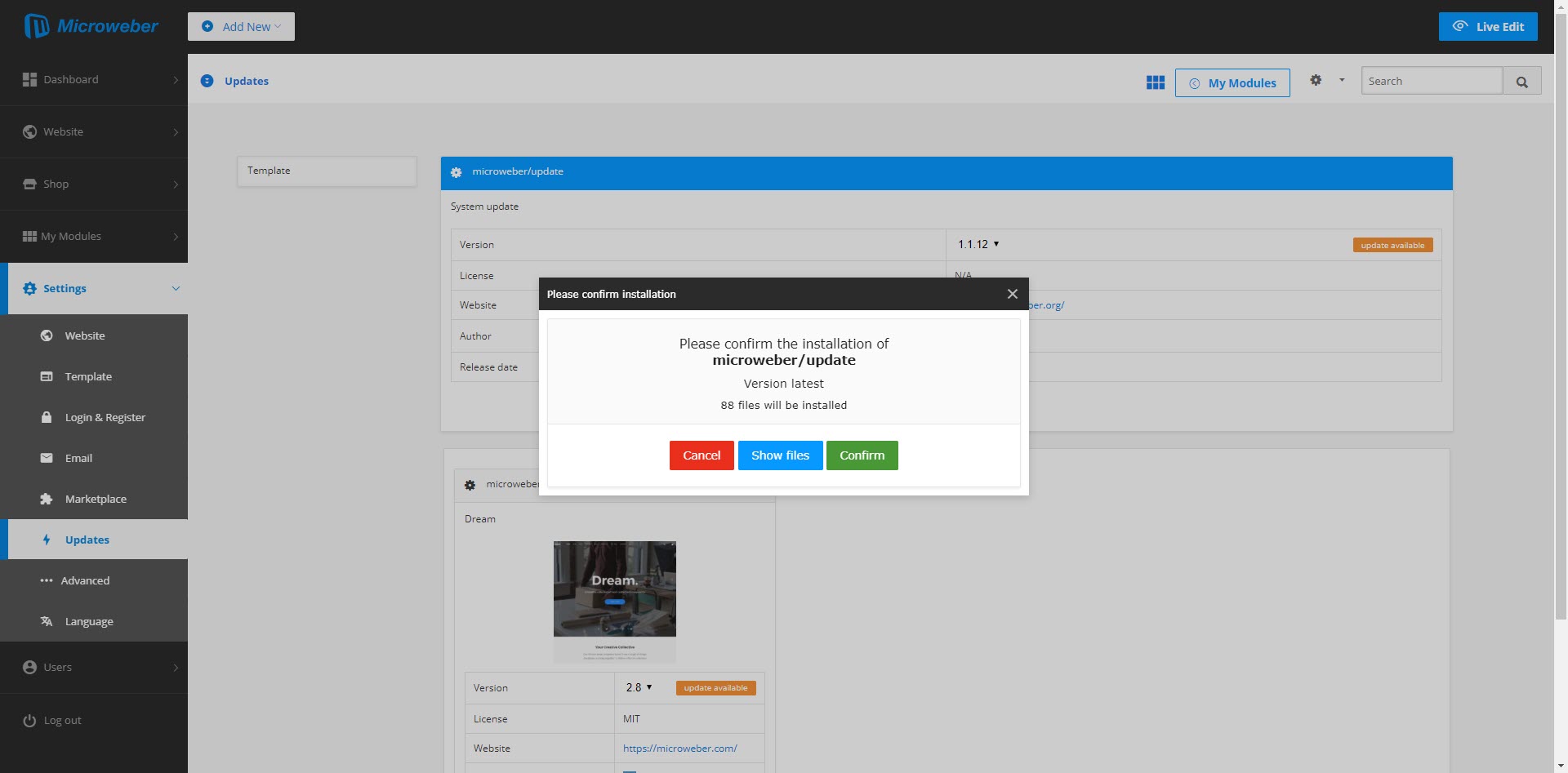The image size is (1568, 773).
Task: Click system update available badge
Action: pos(1392,245)
